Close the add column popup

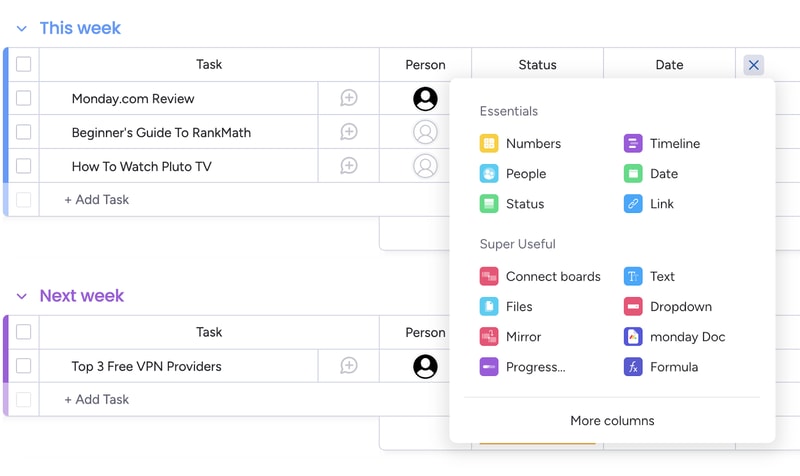click(x=754, y=65)
